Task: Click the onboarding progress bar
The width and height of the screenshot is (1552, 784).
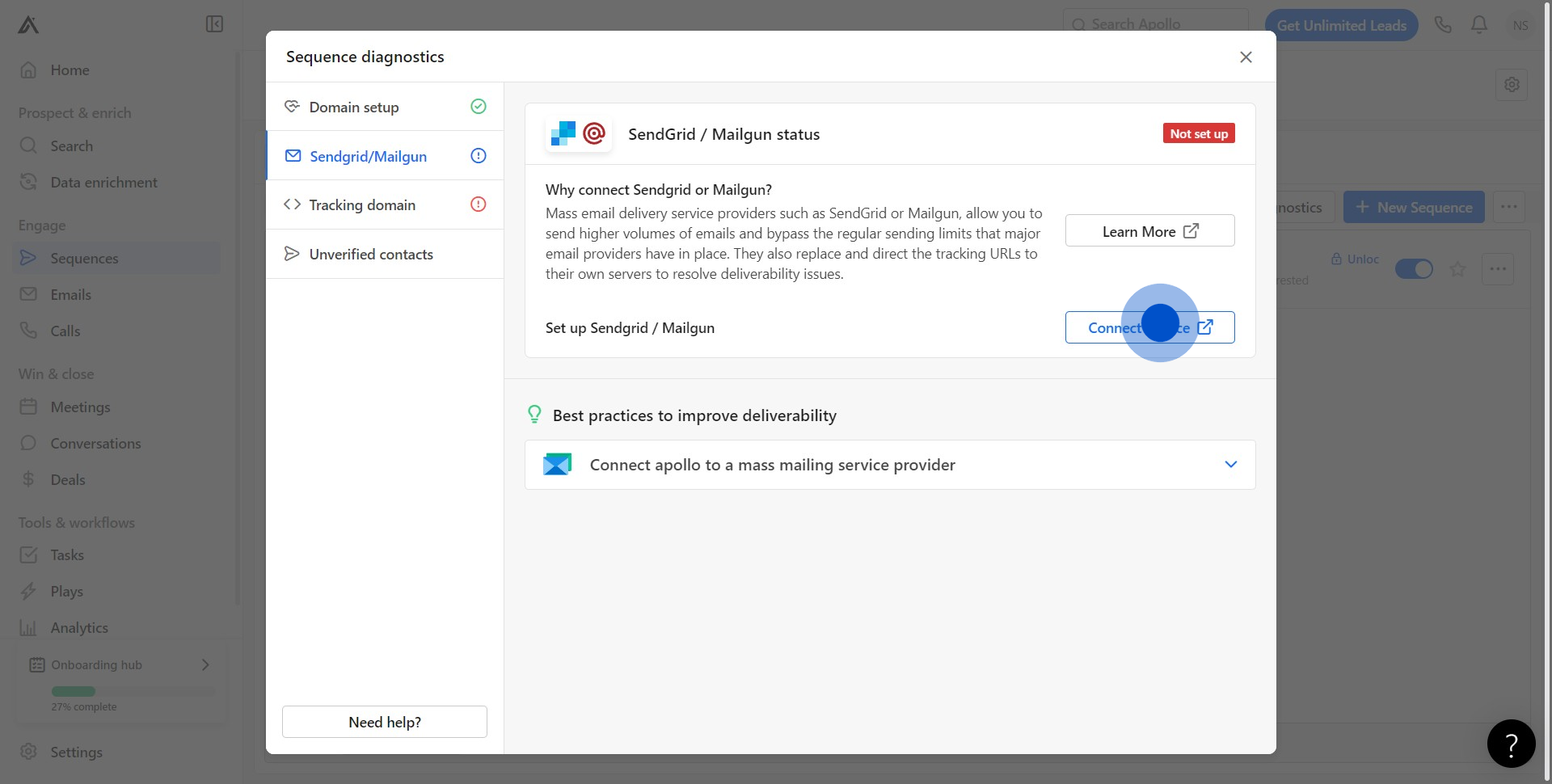Action: 133,691
